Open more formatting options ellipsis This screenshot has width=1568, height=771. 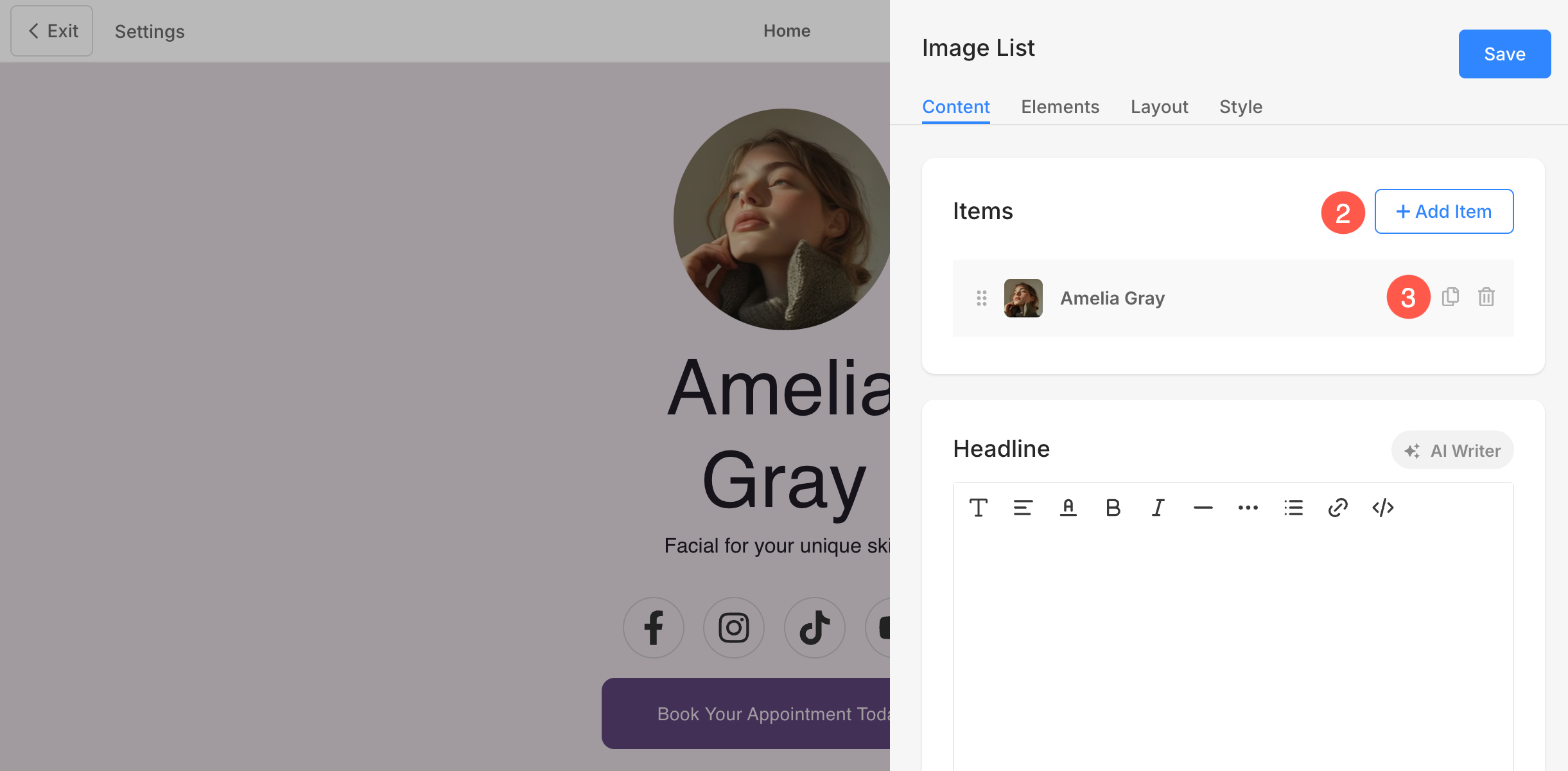pos(1248,508)
